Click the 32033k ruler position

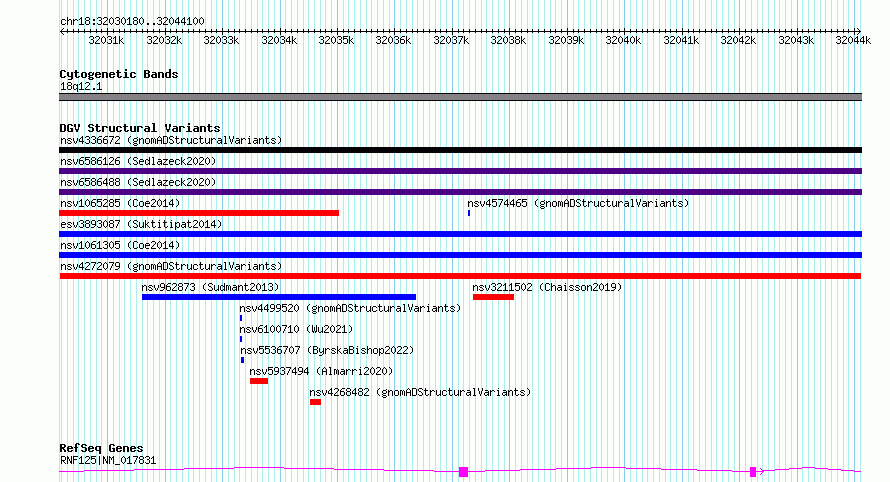click(221, 40)
